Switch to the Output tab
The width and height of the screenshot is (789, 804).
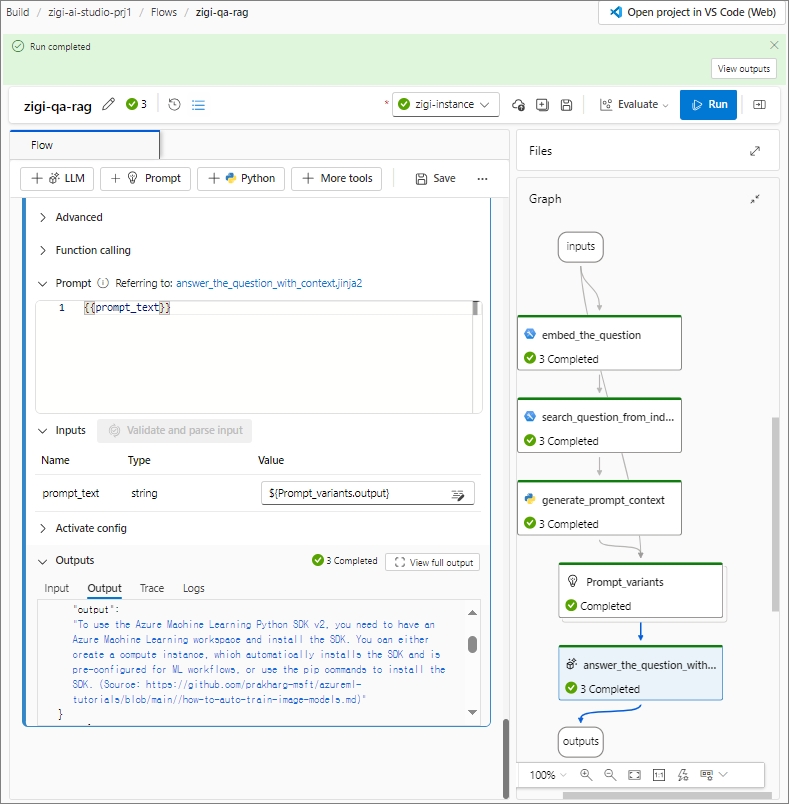click(105, 588)
